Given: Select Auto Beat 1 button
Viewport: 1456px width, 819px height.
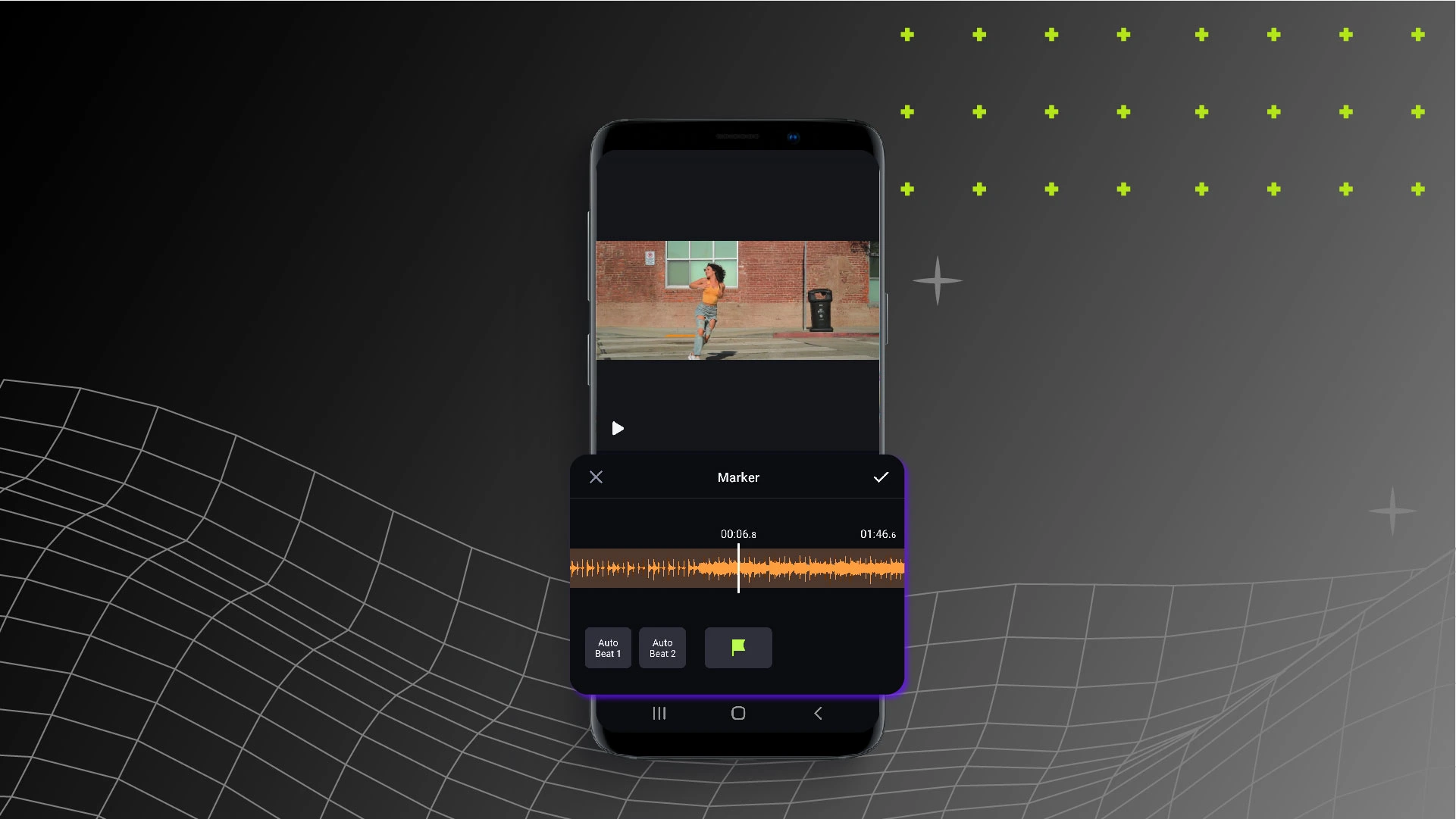Looking at the screenshot, I should (608, 647).
